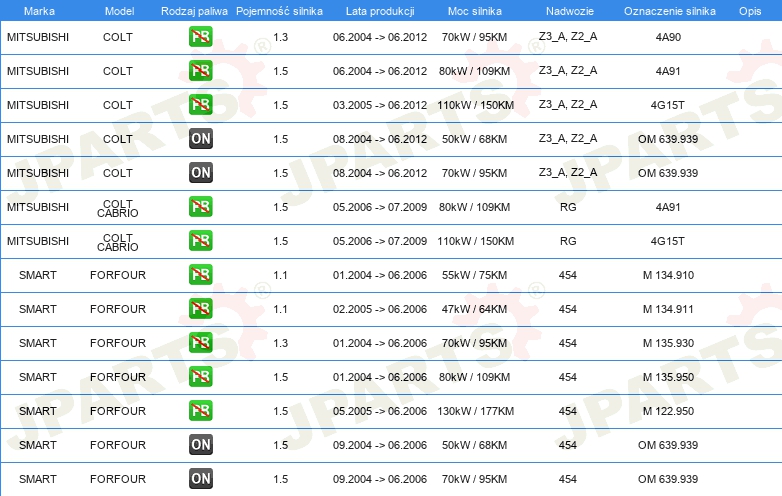The image size is (782, 496).
Task: Click date range 03.2005 -> 06.2012
Action: tap(380, 105)
